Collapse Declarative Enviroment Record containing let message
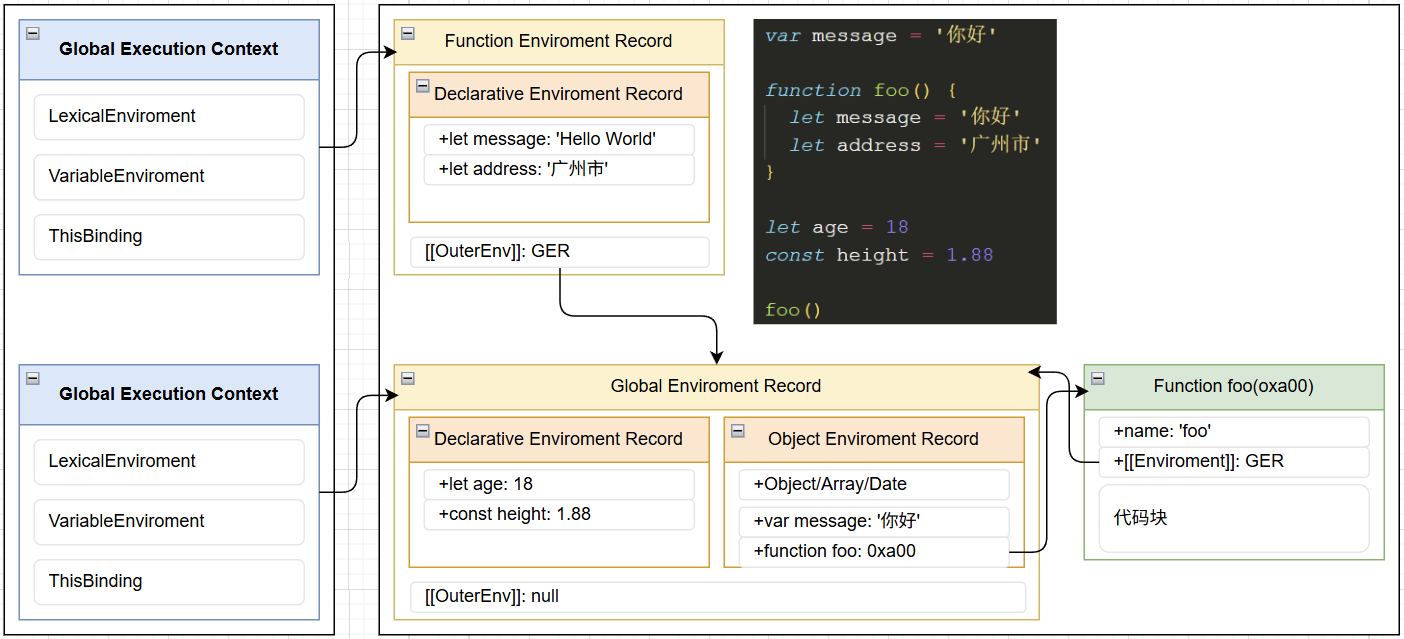The height and width of the screenshot is (639, 1404). click(x=422, y=86)
